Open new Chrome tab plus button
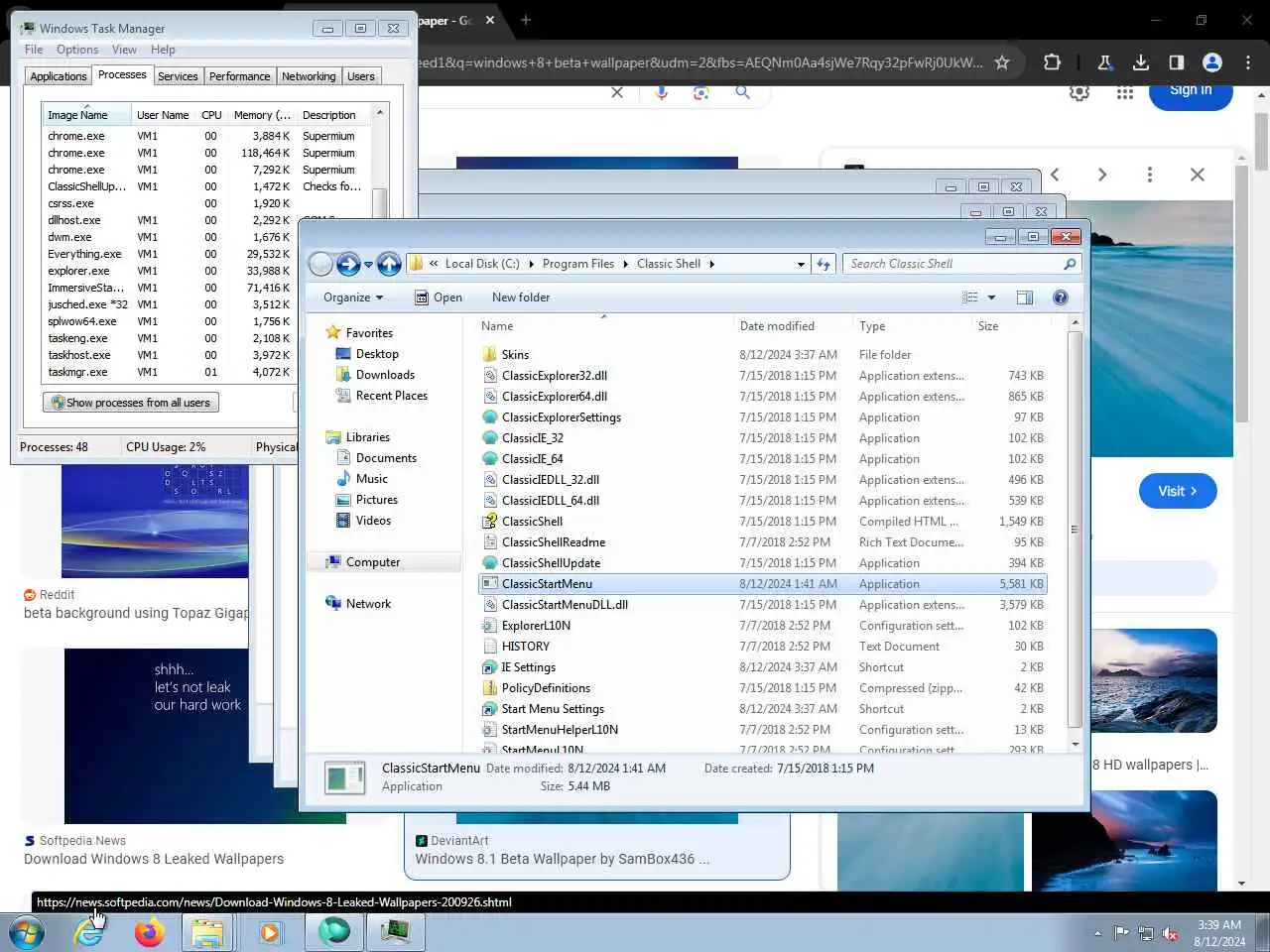 point(526,20)
